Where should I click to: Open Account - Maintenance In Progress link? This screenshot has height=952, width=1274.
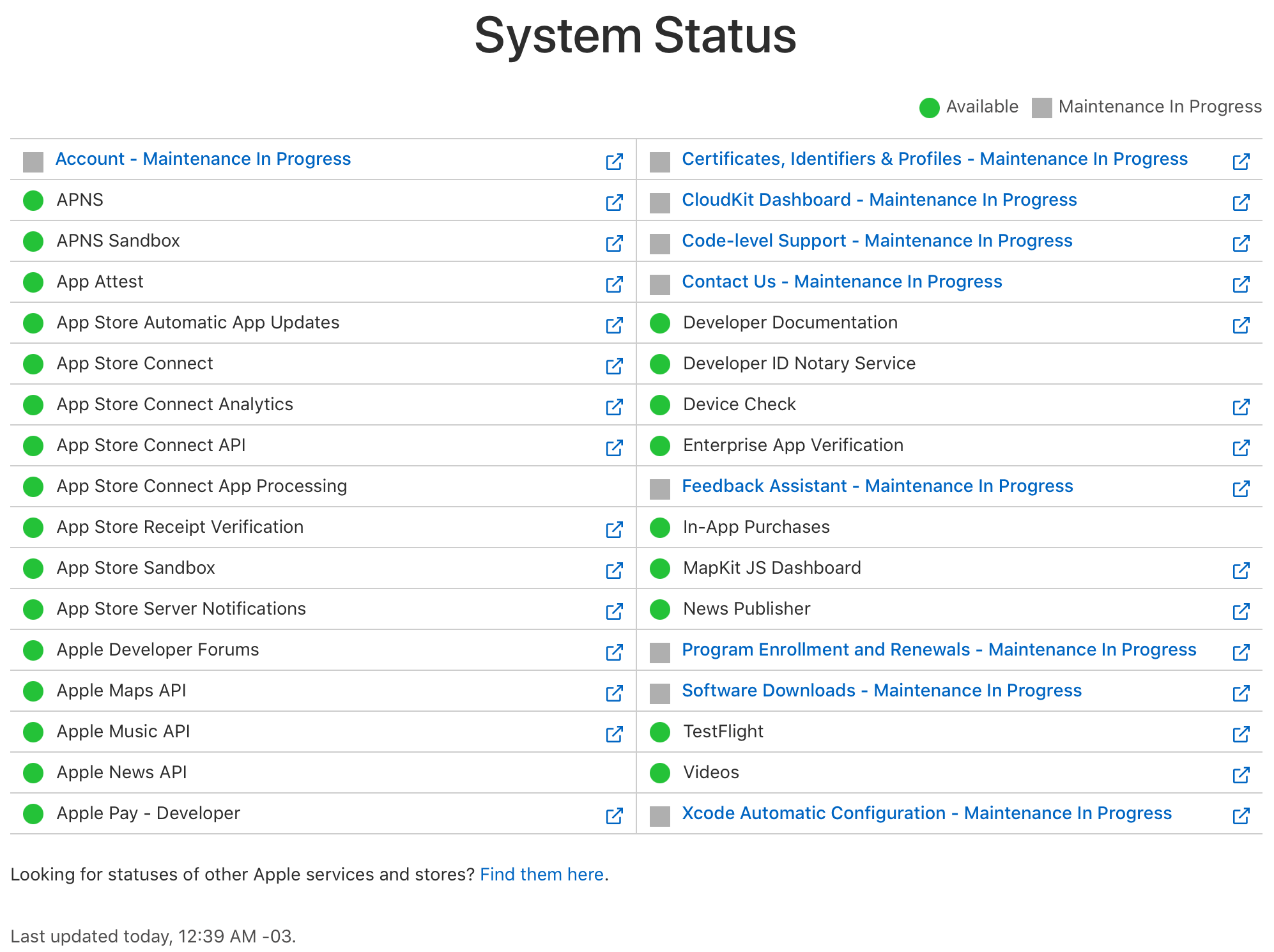tap(203, 159)
